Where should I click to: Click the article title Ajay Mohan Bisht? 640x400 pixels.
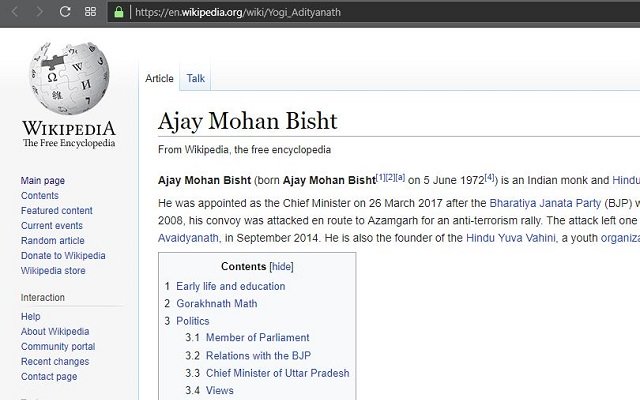pyautogui.click(x=248, y=121)
